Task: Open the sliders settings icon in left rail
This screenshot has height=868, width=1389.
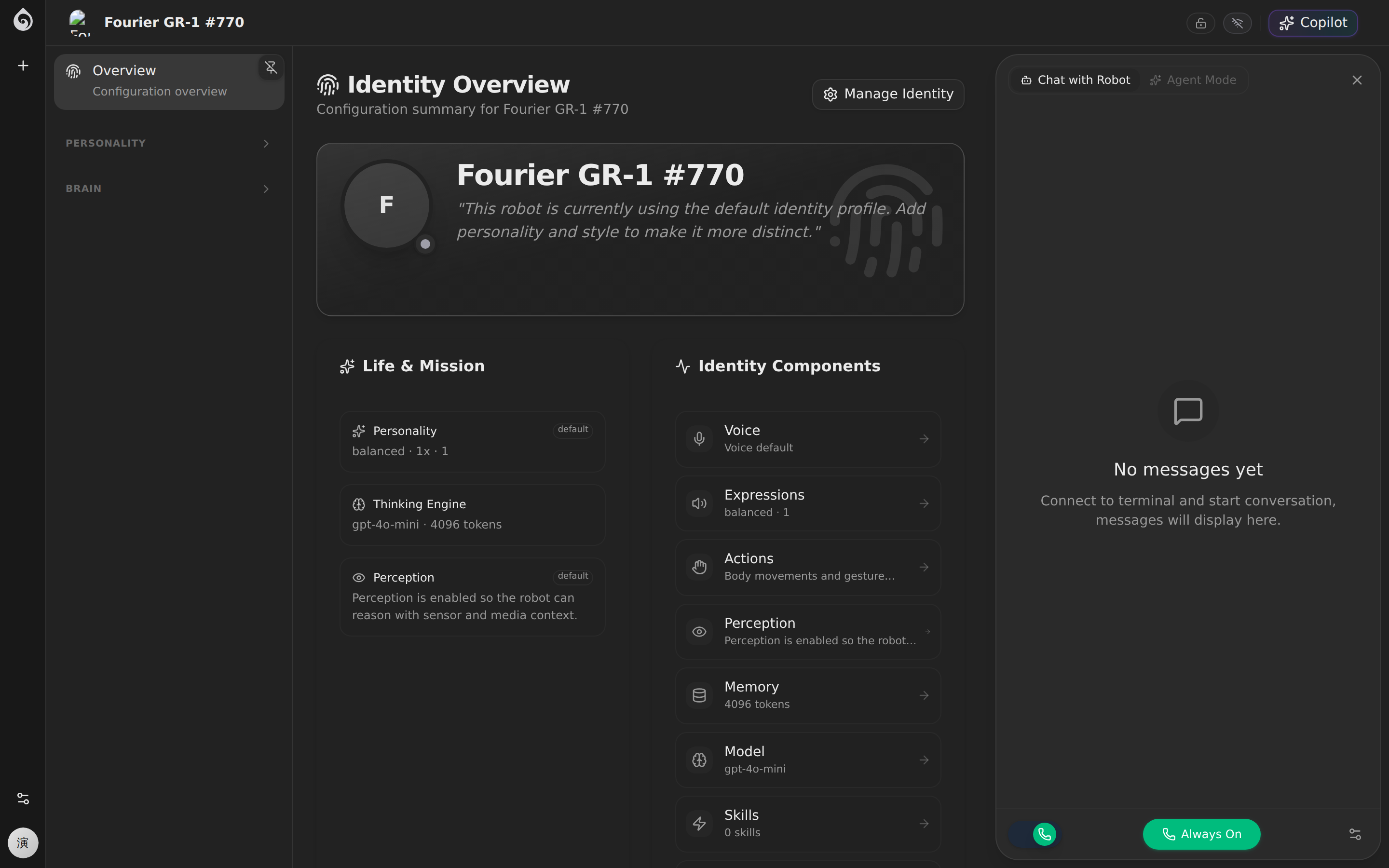Action: pyautogui.click(x=23, y=799)
